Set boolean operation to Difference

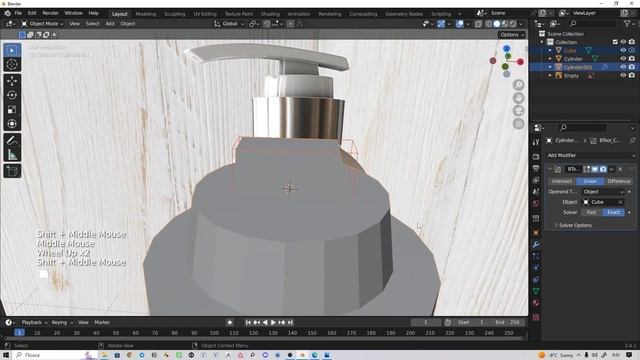click(619, 181)
